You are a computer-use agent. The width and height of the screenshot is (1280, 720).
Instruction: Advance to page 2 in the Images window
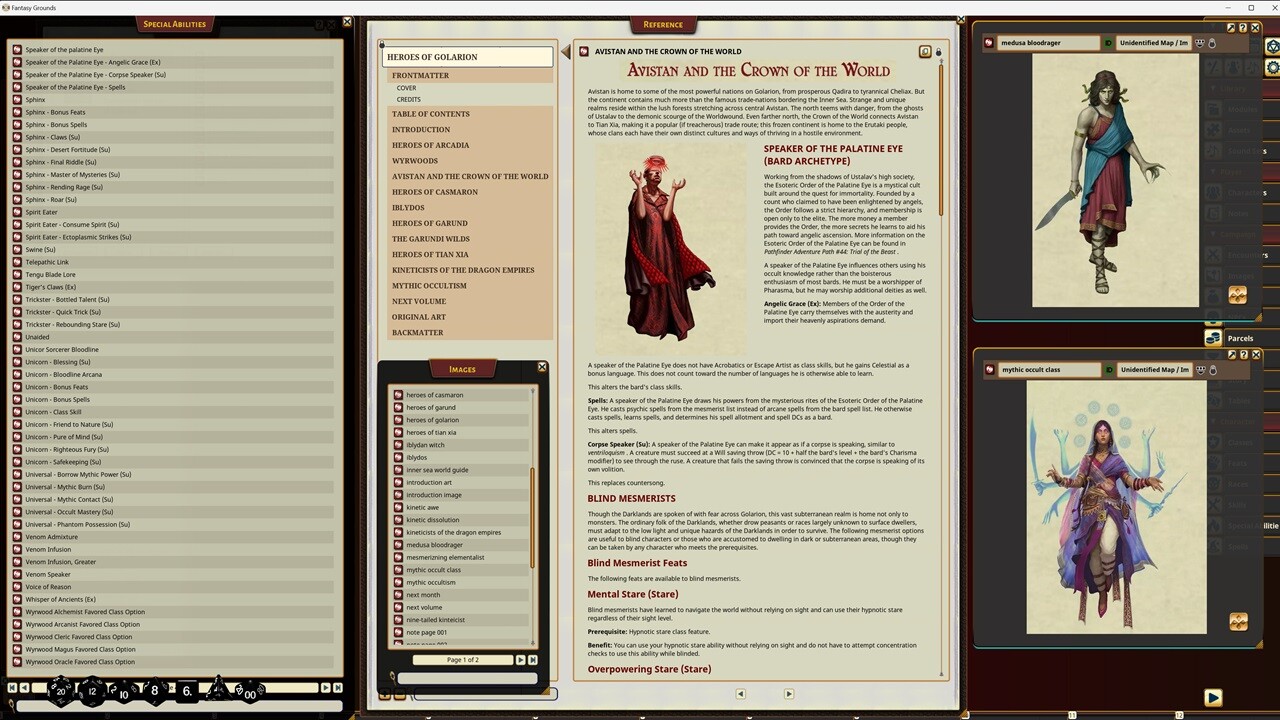521,659
